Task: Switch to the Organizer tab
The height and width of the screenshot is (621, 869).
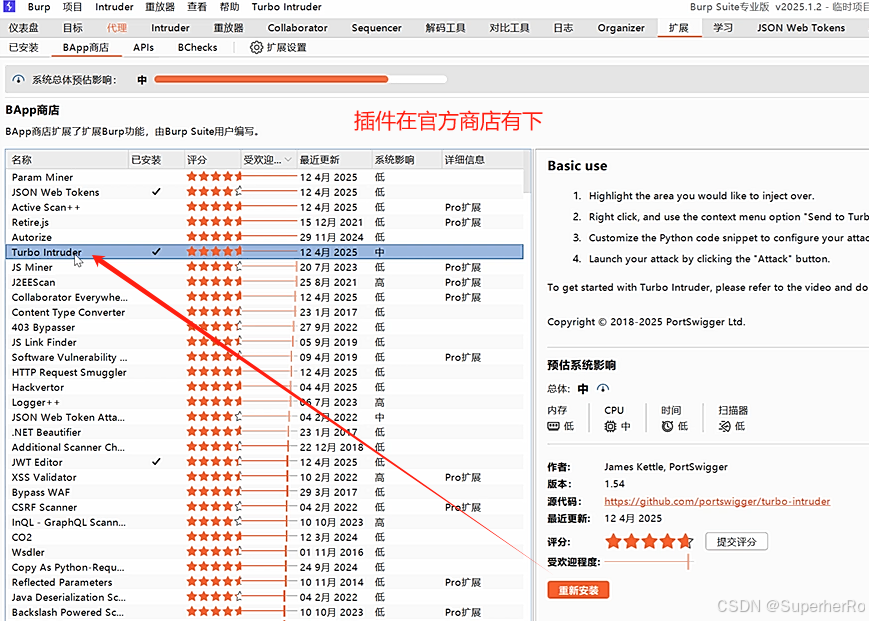Action: pos(621,28)
